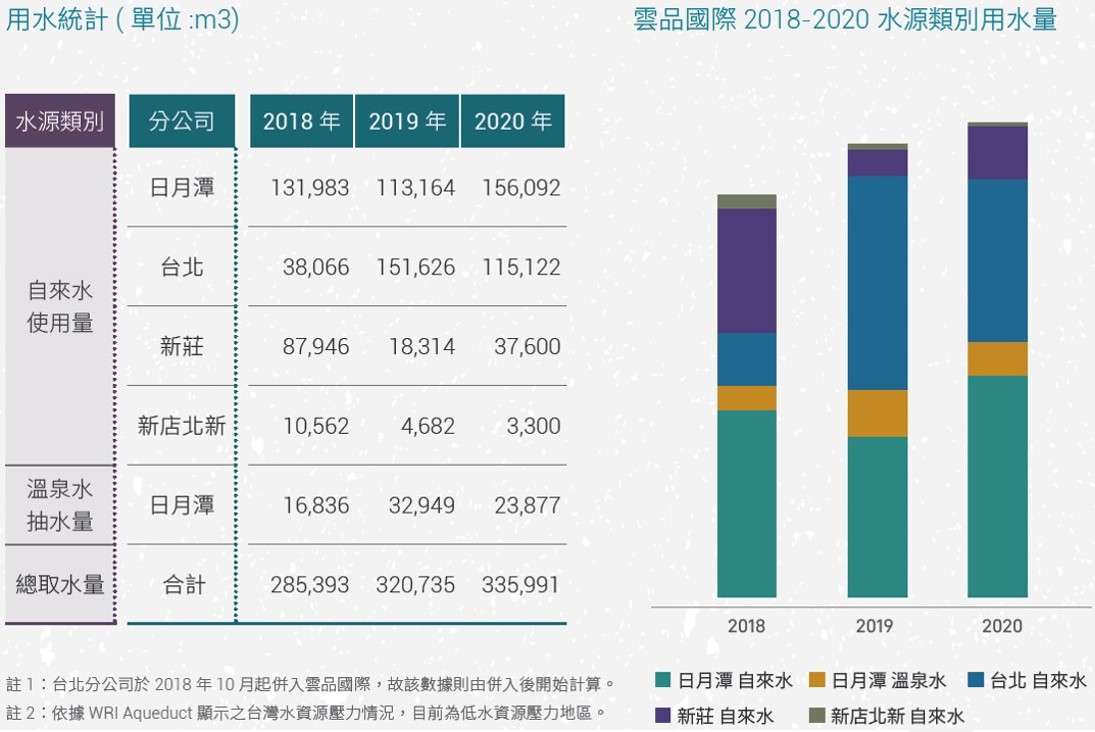Select the value 32,949
Screen dimensions: 1095x732
tap(422, 505)
